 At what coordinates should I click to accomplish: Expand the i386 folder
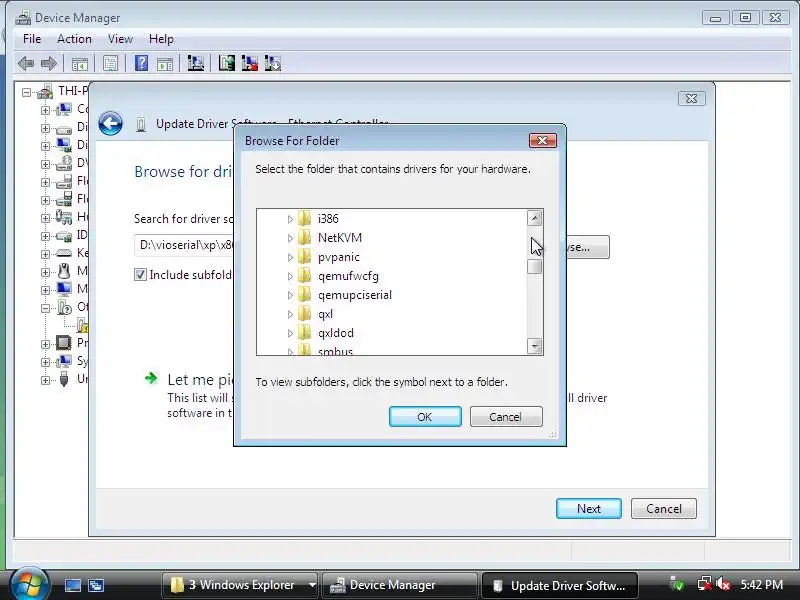290,219
